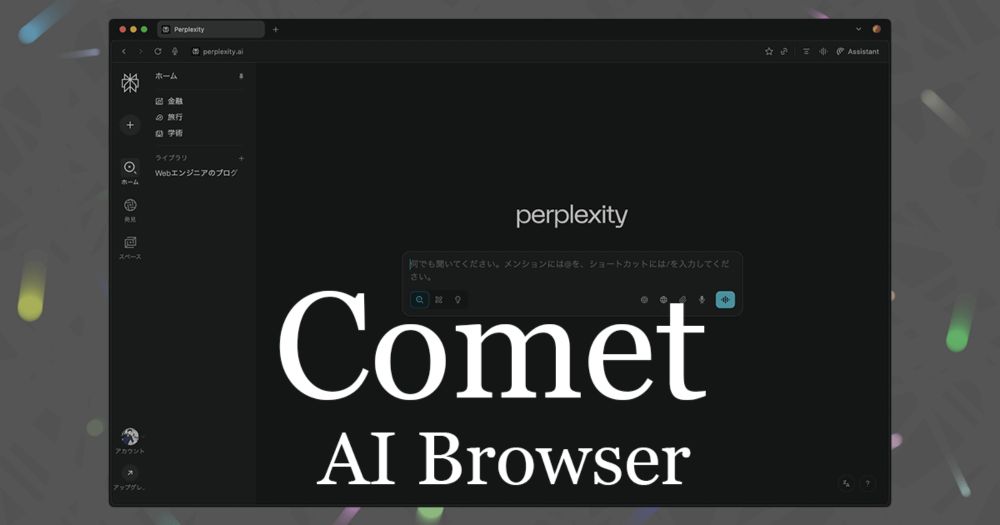Open the globe sources icon in the query box
Screen dimensions: 1000x525
[x=663, y=300]
